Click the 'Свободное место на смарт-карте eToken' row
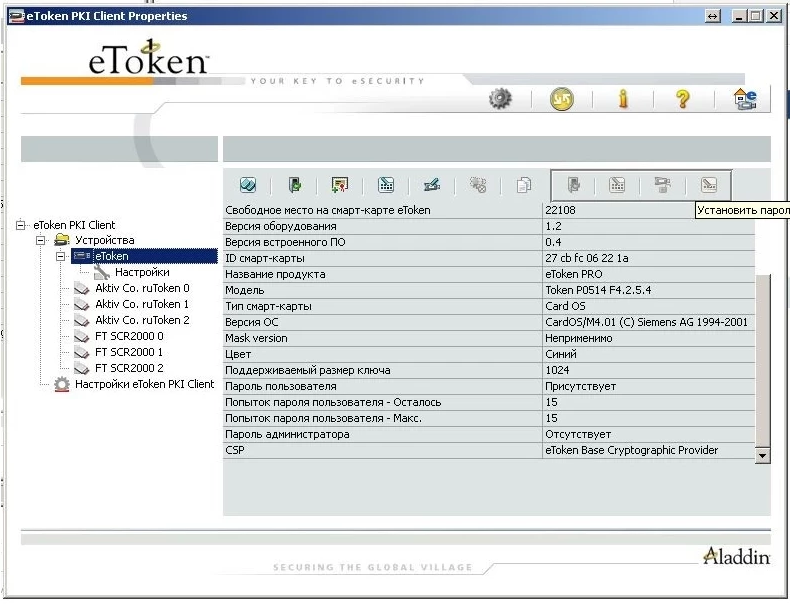Viewport: 790px width, 604px height. 489,210
